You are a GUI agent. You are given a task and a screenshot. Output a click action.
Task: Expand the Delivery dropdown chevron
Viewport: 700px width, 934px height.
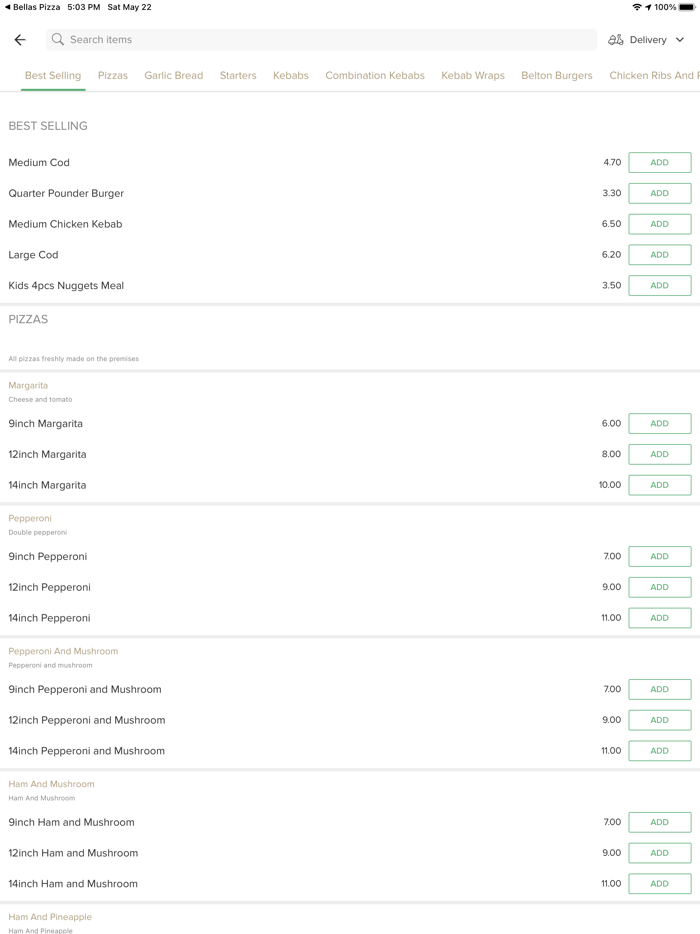[680, 40]
